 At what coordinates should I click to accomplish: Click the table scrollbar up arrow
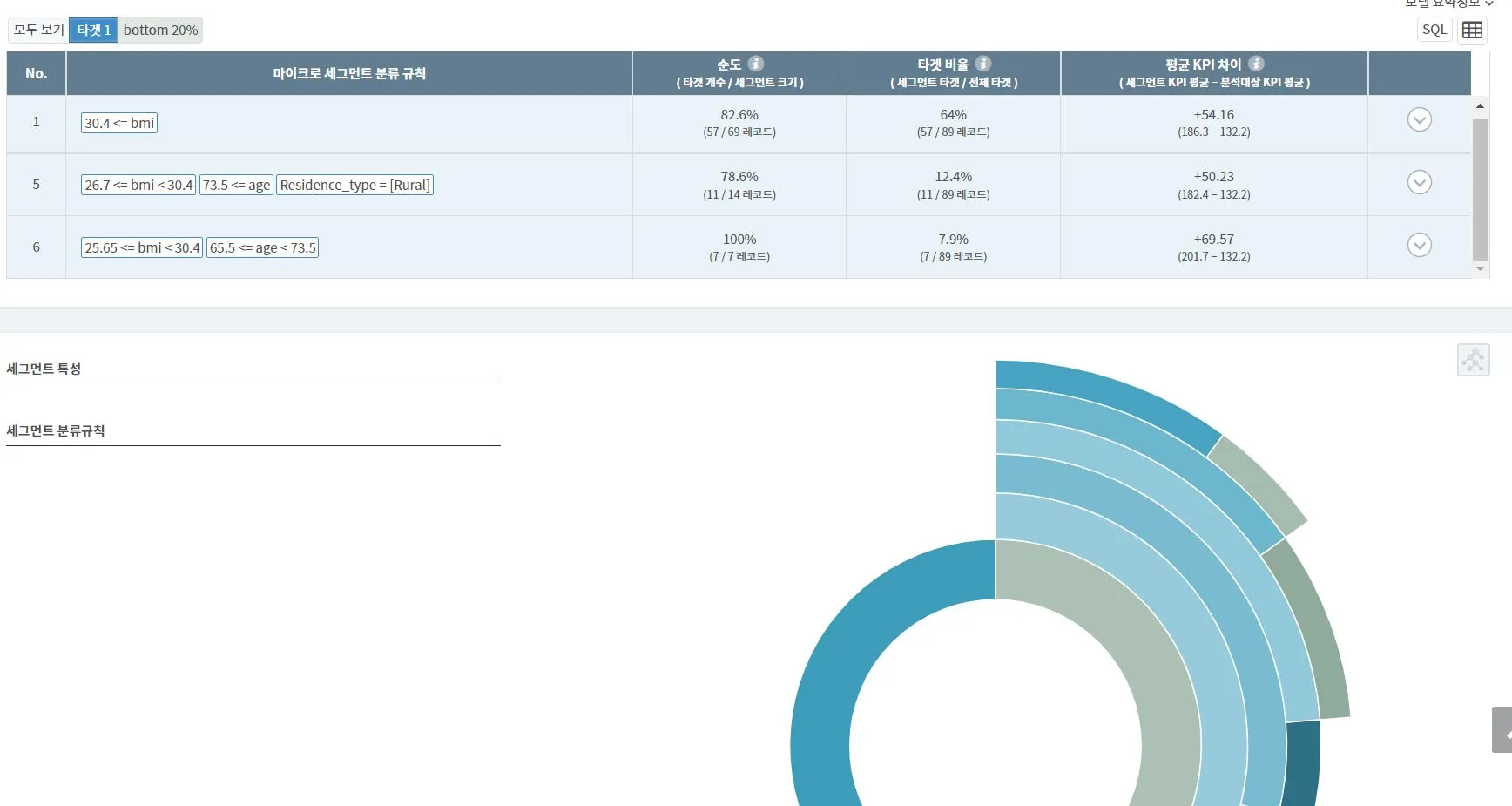coord(1480,106)
